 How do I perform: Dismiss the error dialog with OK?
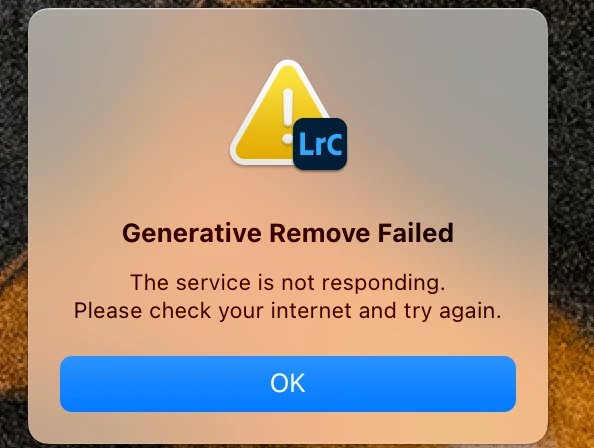tap(288, 384)
